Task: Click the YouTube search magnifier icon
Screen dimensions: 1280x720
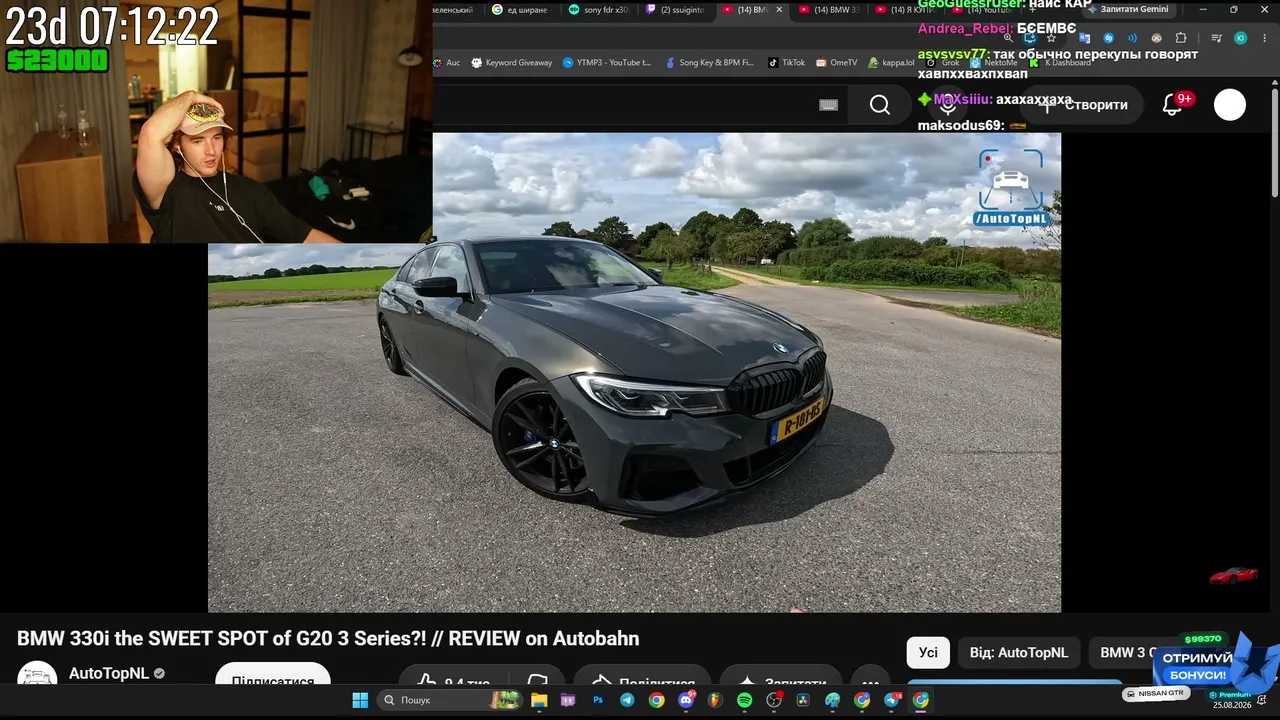Action: point(880,105)
